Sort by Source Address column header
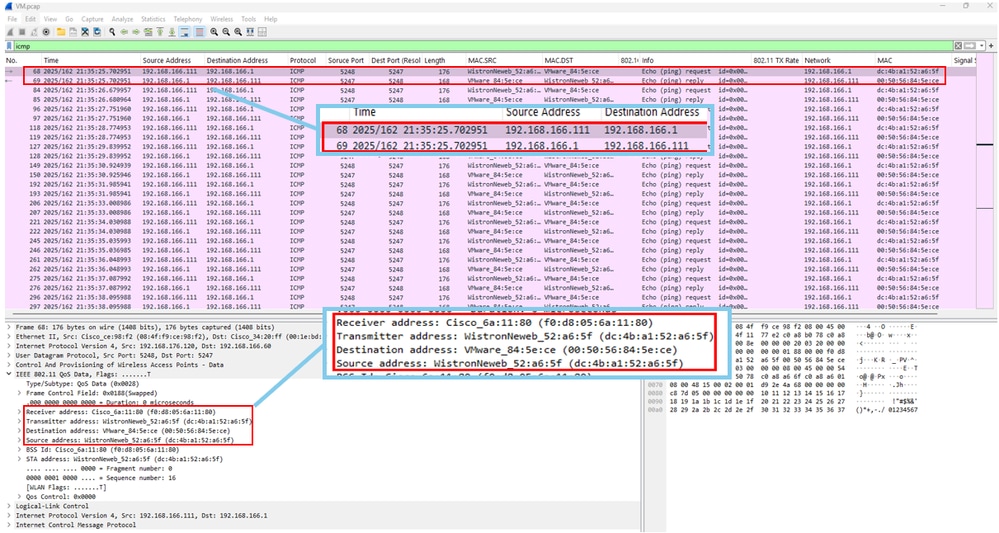999x533 pixels. pos(166,60)
